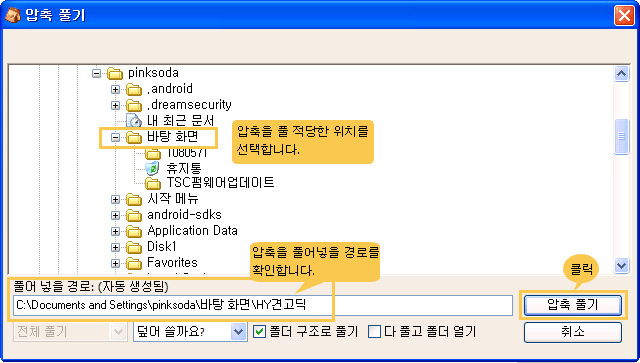The width and height of the screenshot is (640, 363).
Task: Click the folder tree scroll-down arrow
Action: [621, 265]
